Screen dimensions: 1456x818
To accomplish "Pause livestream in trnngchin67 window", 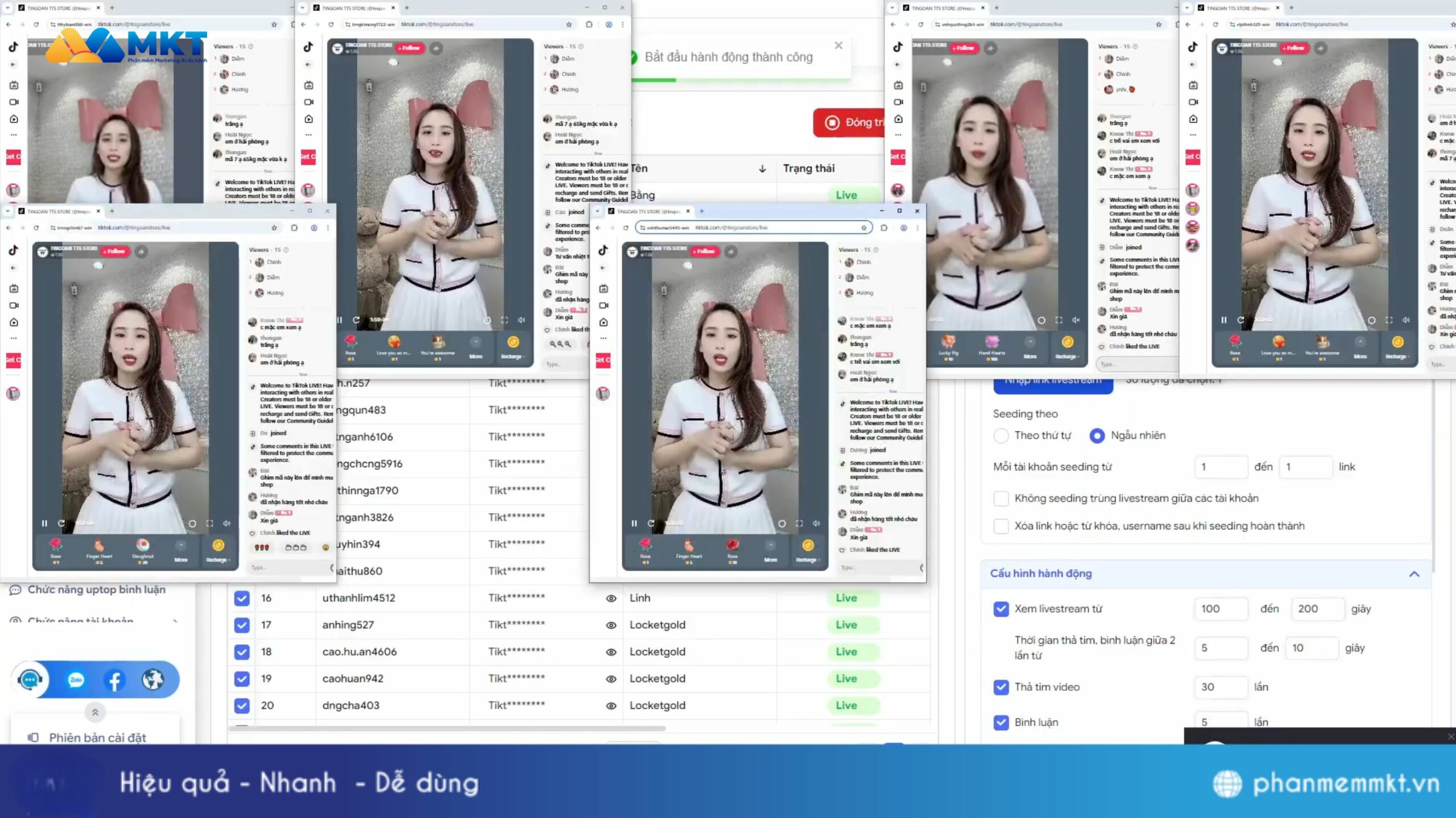I will click(x=44, y=523).
